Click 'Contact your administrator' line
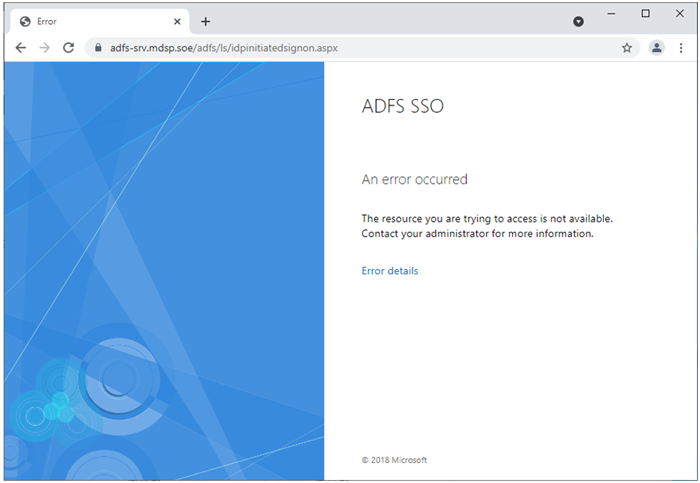700x483 pixels. click(477, 233)
